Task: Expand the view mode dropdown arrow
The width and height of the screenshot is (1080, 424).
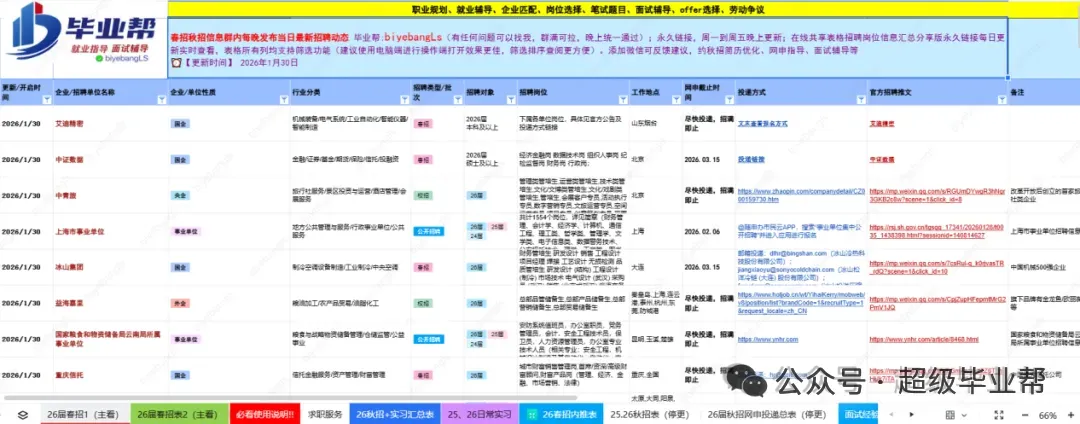Action: (x=963, y=415)
